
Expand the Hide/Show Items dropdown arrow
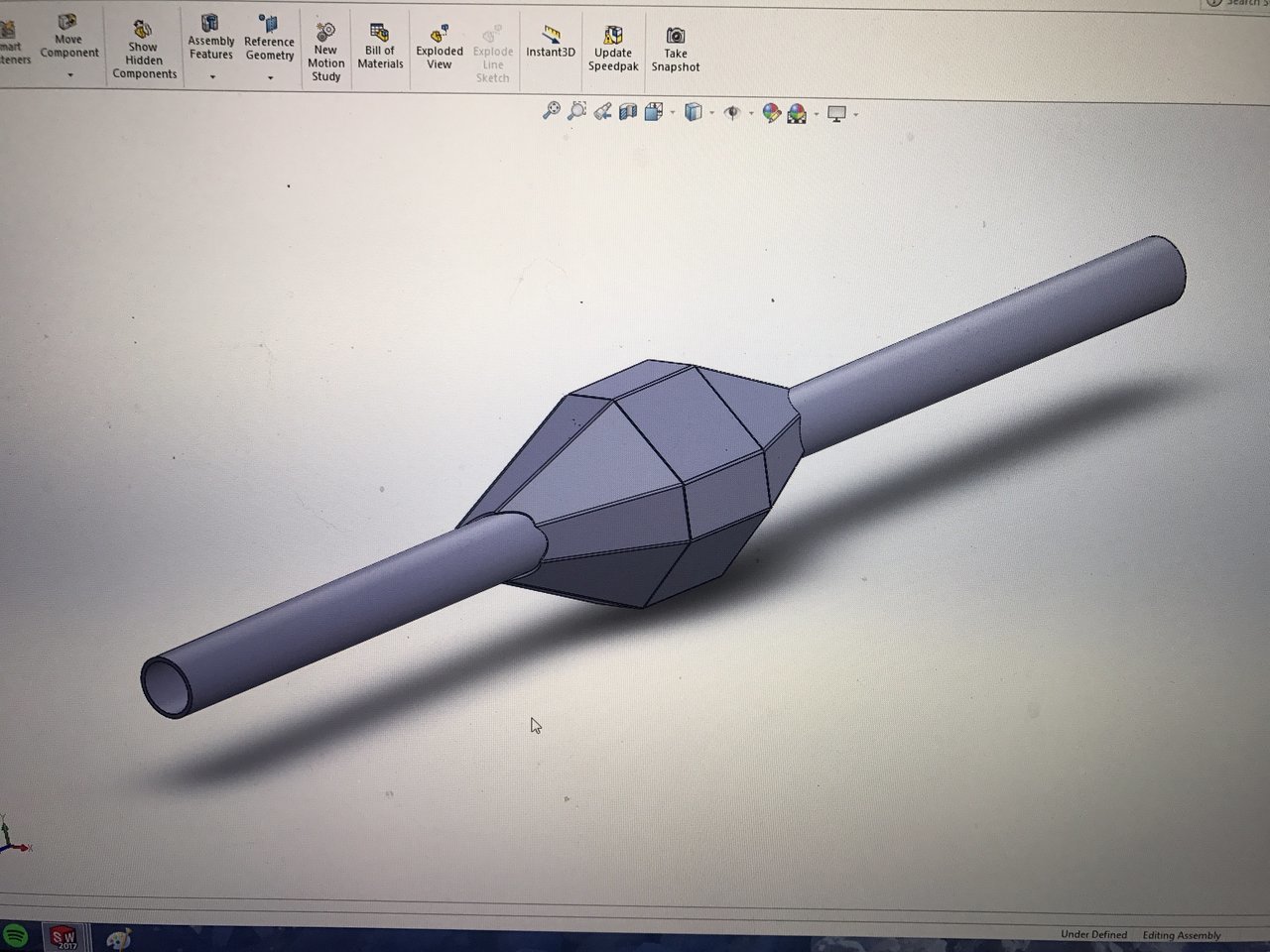(x=751, y=114)
